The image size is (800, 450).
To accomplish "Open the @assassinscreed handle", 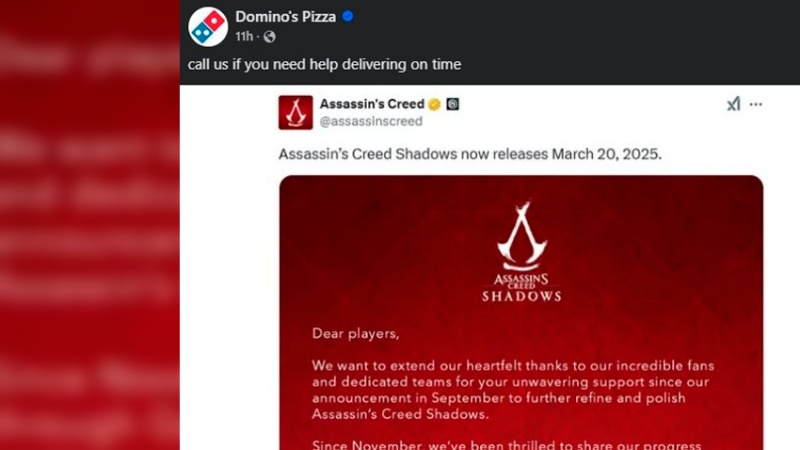I will pyautogui.click(x=371, y=121).
